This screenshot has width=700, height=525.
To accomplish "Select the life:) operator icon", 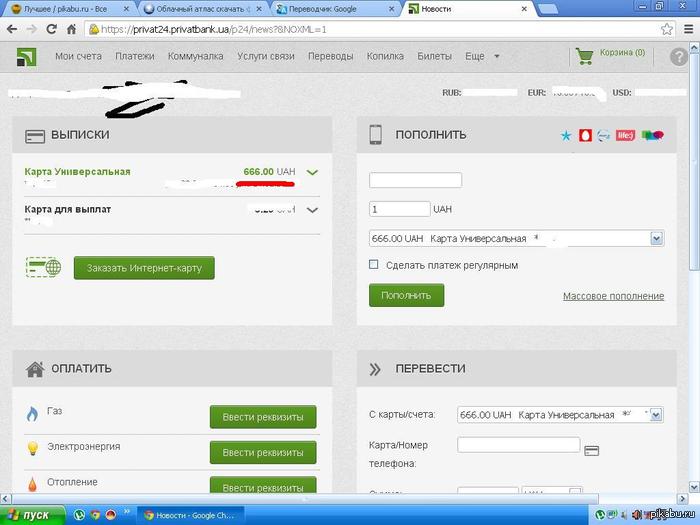I will (x=626, y=135).
